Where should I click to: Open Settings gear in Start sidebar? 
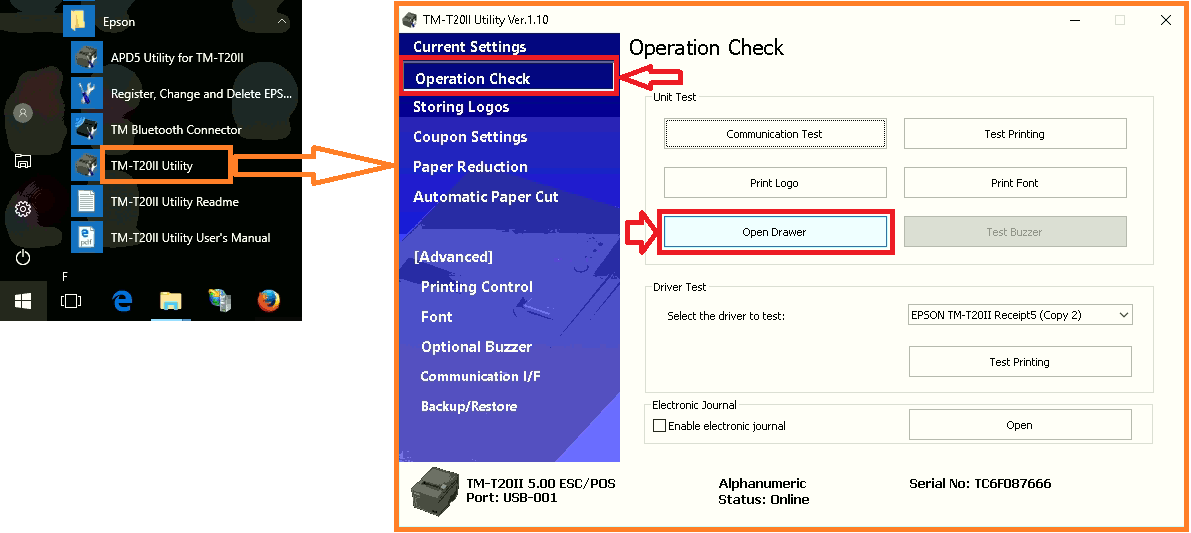coord(23,209)
